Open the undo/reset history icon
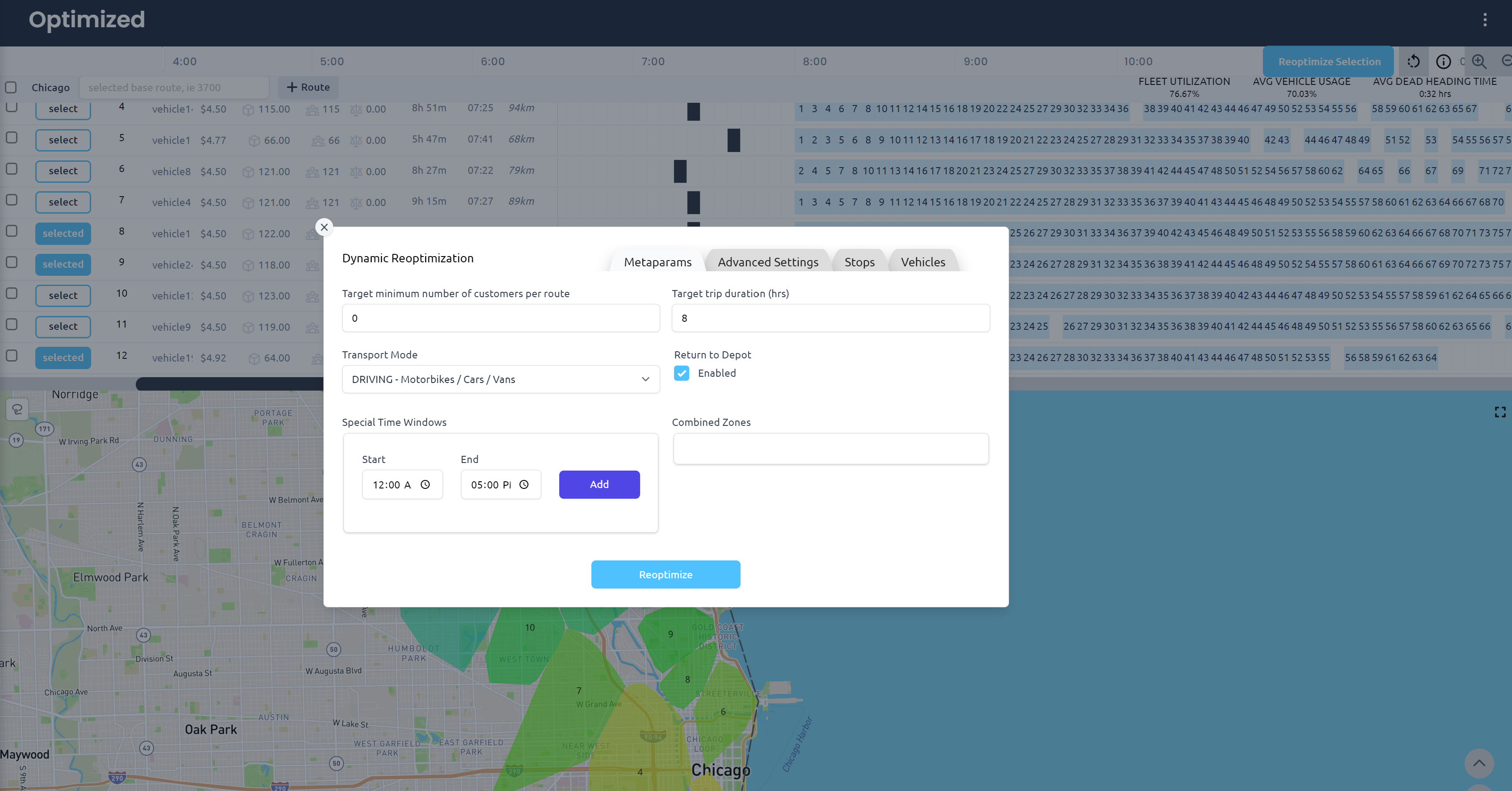This screenshot has height=791, width=1512. click(x=1415, y=62)
